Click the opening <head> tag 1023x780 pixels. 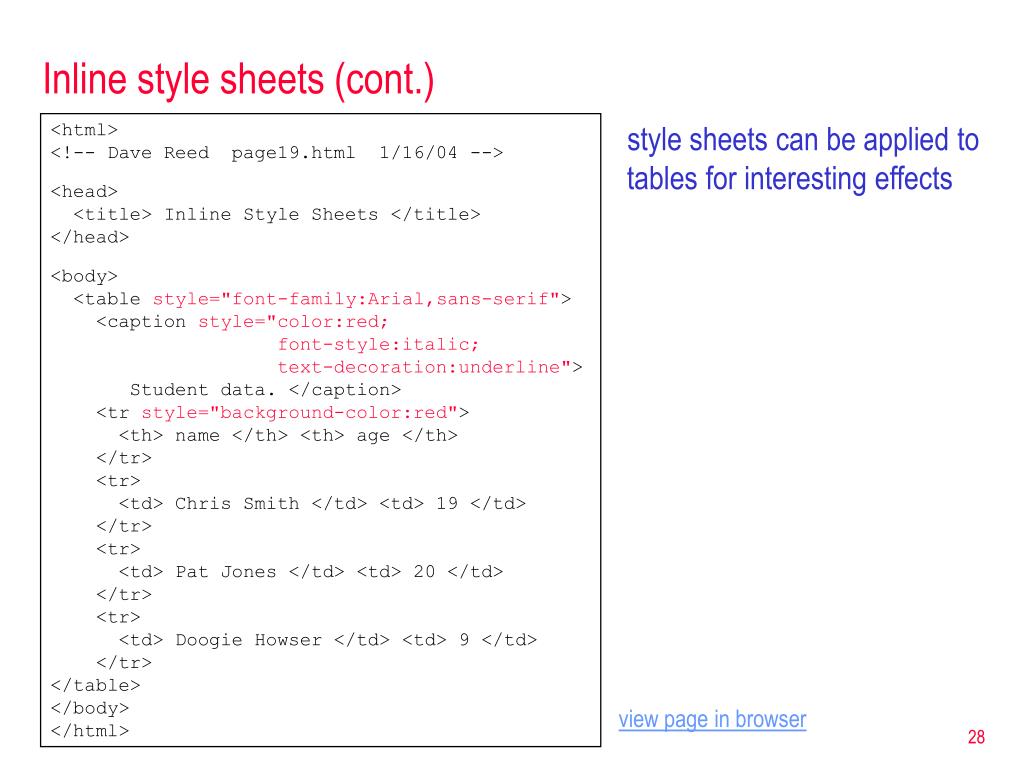point(84,192)
